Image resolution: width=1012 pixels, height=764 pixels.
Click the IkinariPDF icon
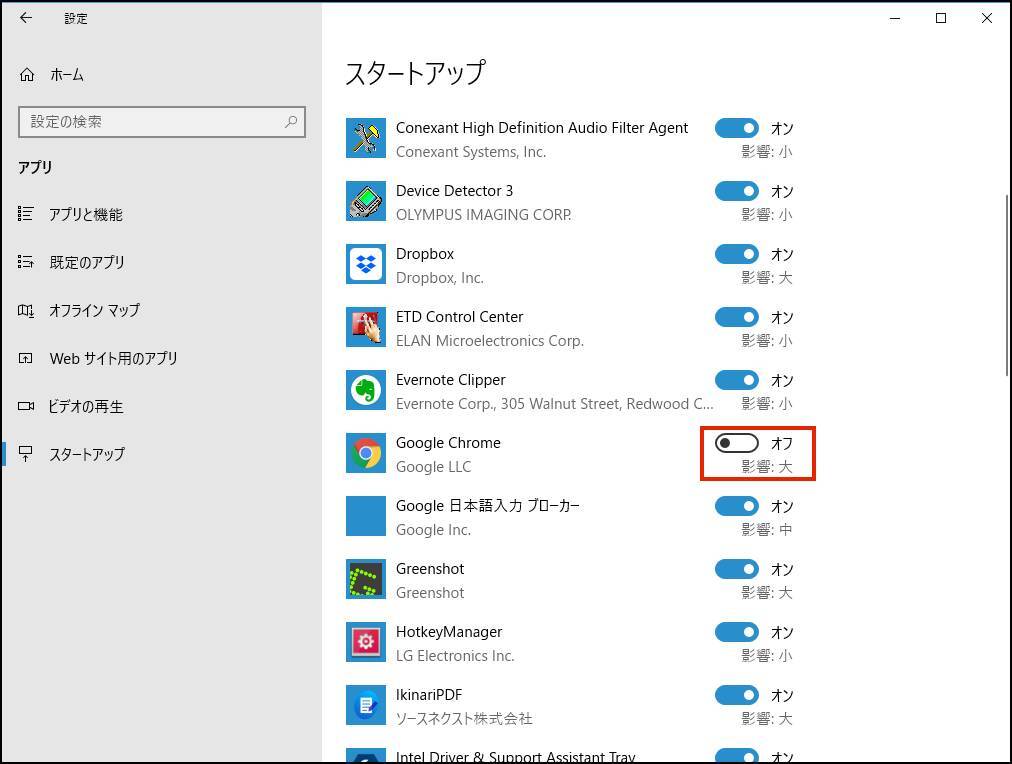coord(366,706)
